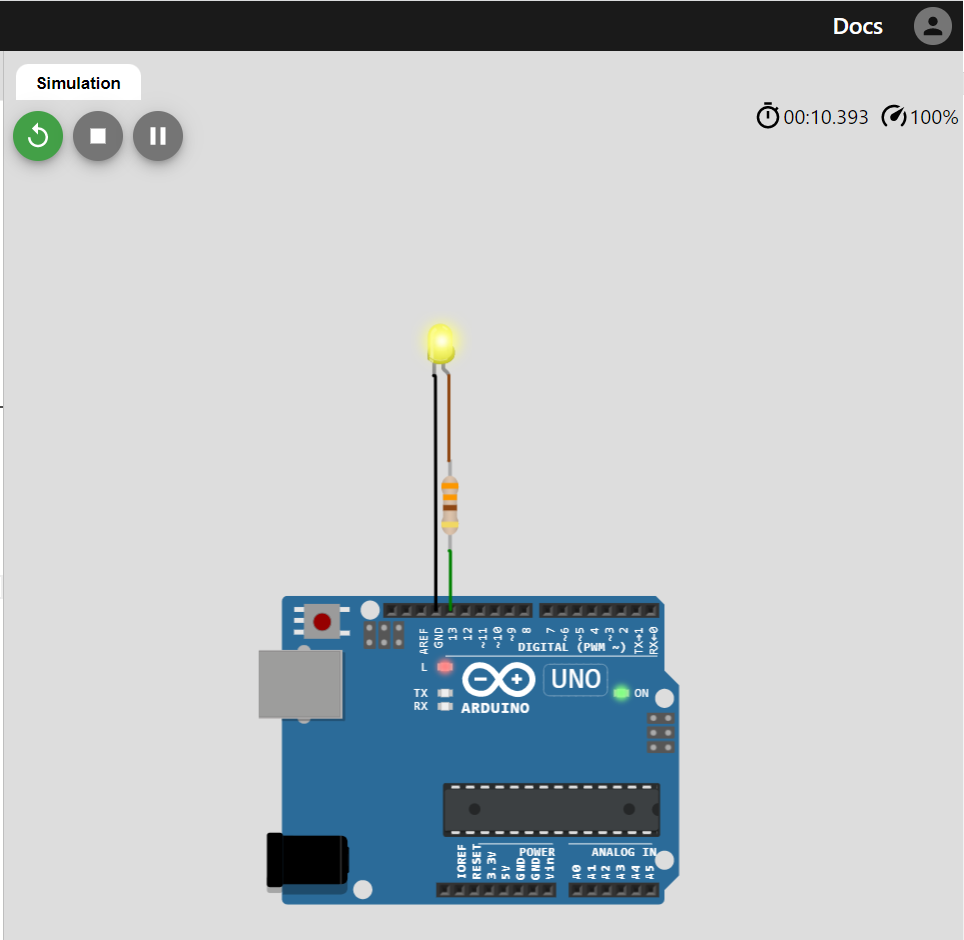This screenshot has width=964, height=940.
Task: Select the glowing yellow LED
Action: point(441,344)
